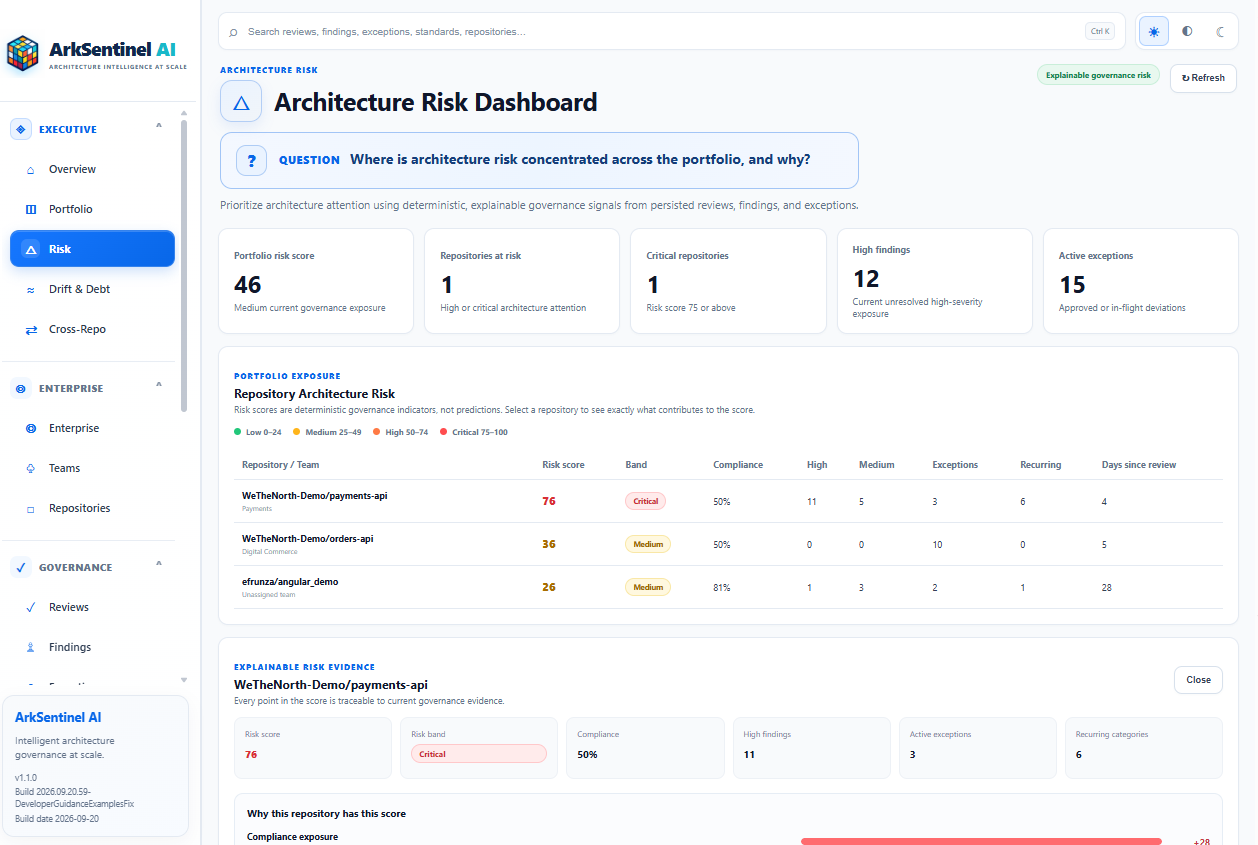Open the Findings page

point(92,647)
